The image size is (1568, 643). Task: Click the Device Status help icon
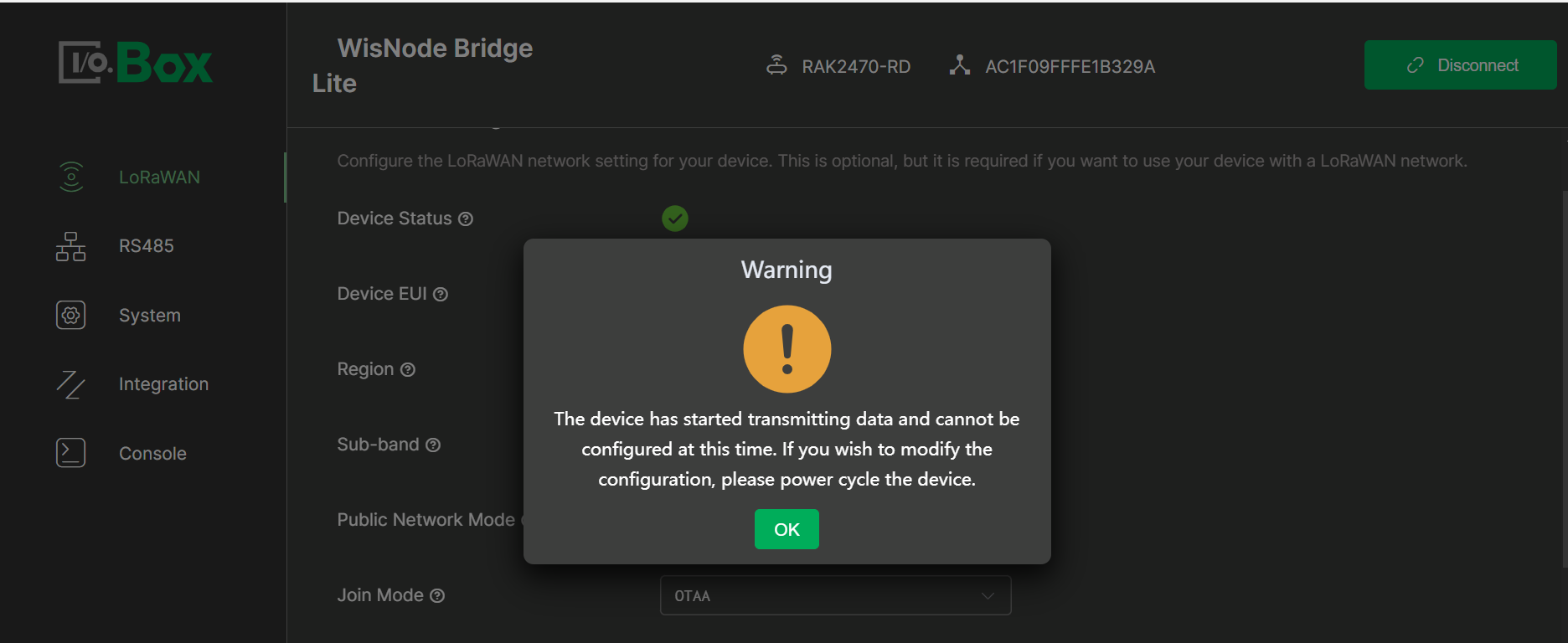(x=466, y=219)
